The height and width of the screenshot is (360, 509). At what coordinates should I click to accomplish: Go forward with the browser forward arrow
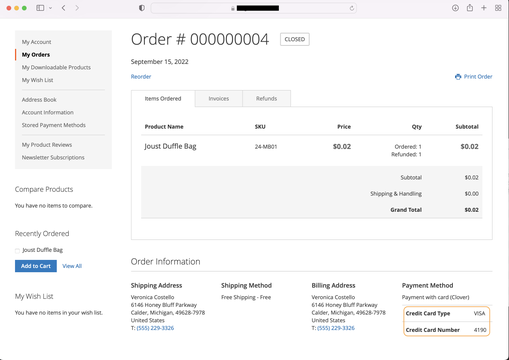pos(77,8)
